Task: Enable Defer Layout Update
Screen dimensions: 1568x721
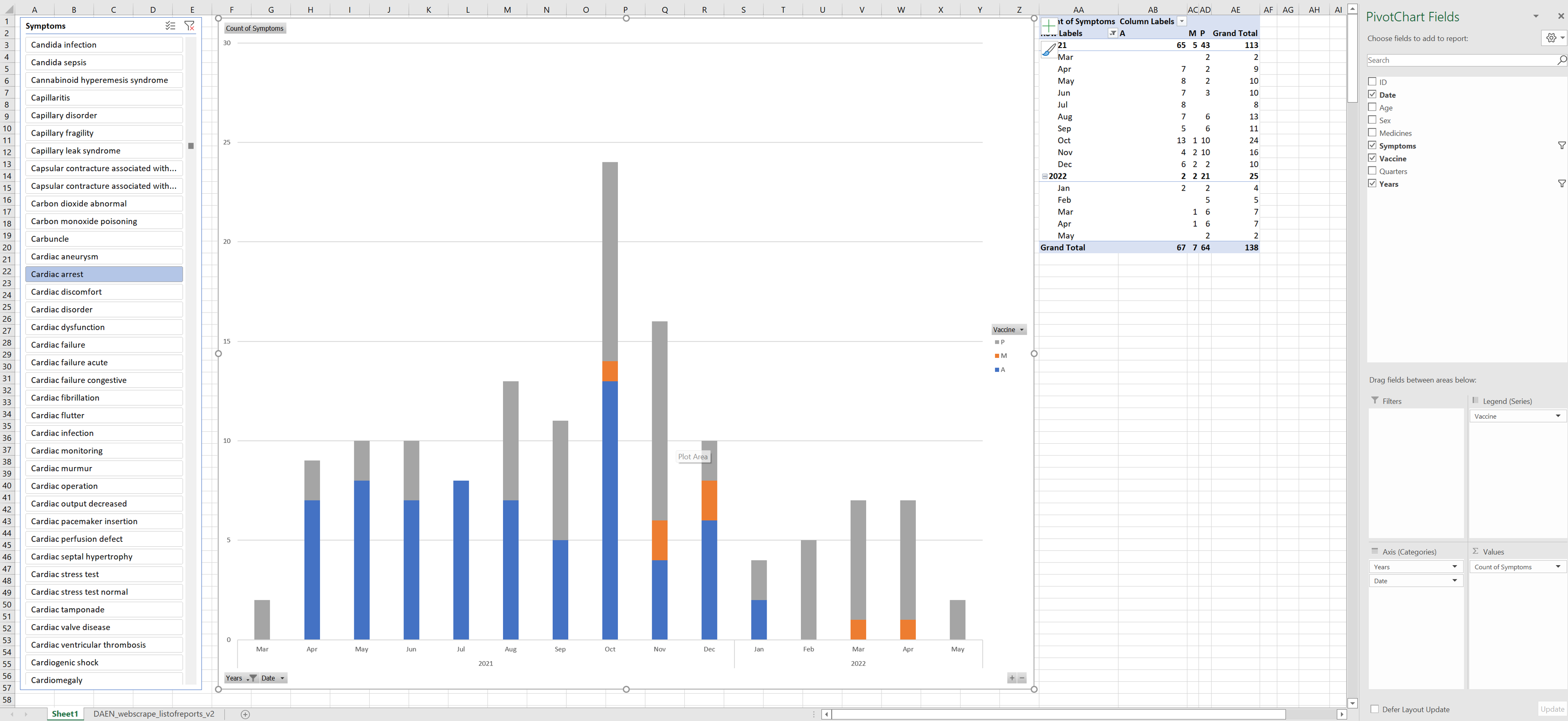Action: 1374,709
